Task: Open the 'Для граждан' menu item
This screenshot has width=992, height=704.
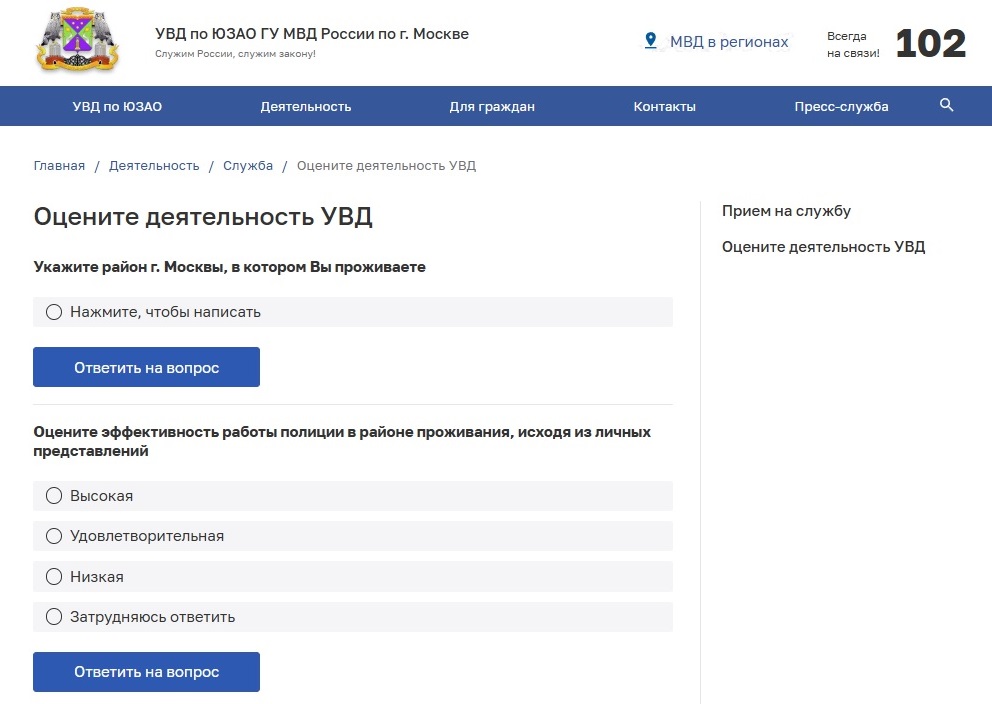Action: click(x=492, y=107)
